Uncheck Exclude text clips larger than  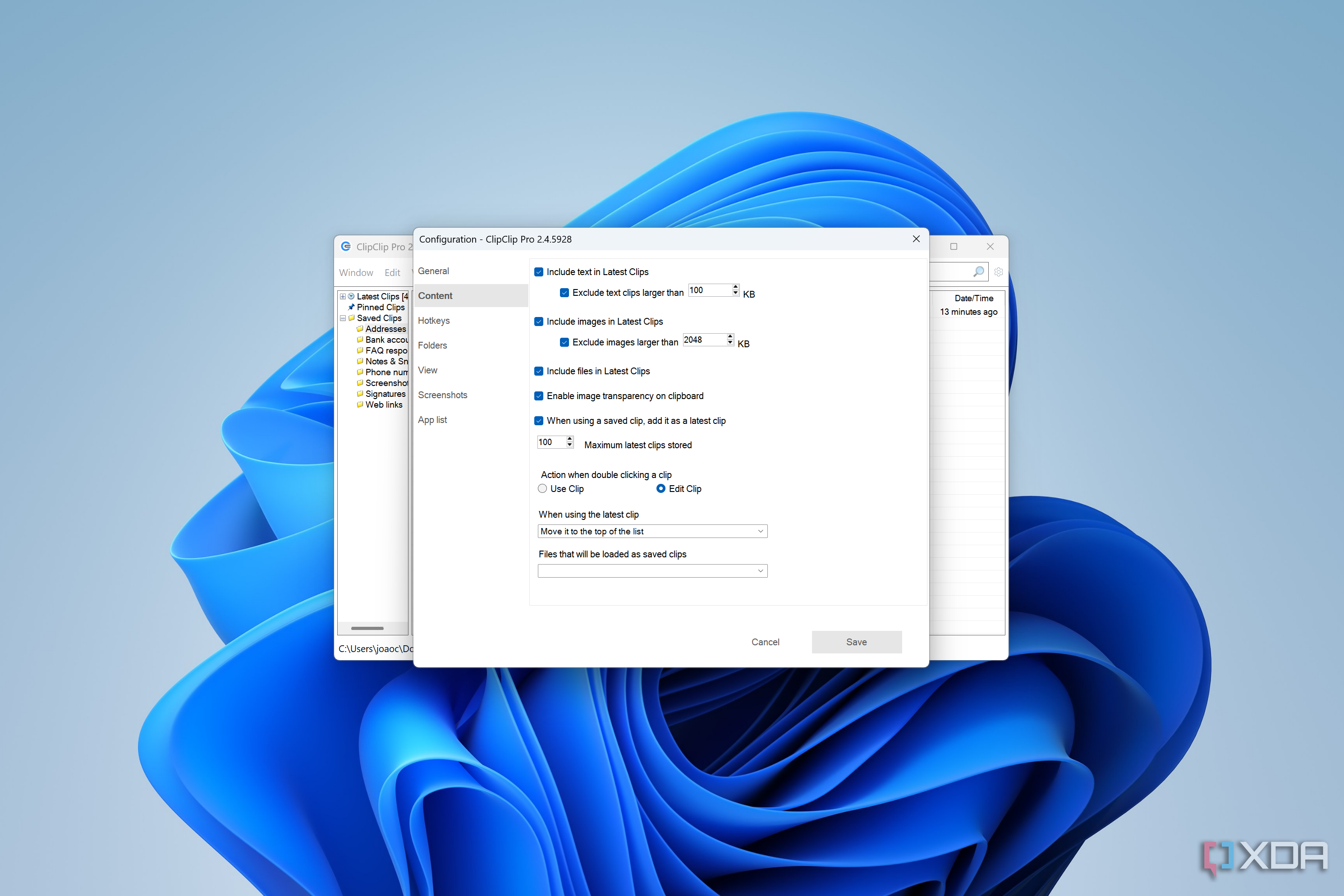pos(564,293)
